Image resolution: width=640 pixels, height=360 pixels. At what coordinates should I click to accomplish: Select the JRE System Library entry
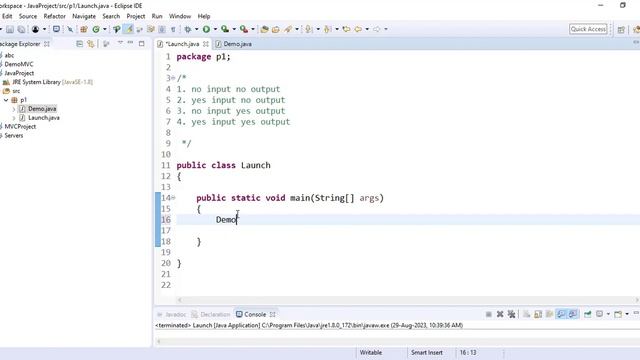coord(48,82)
